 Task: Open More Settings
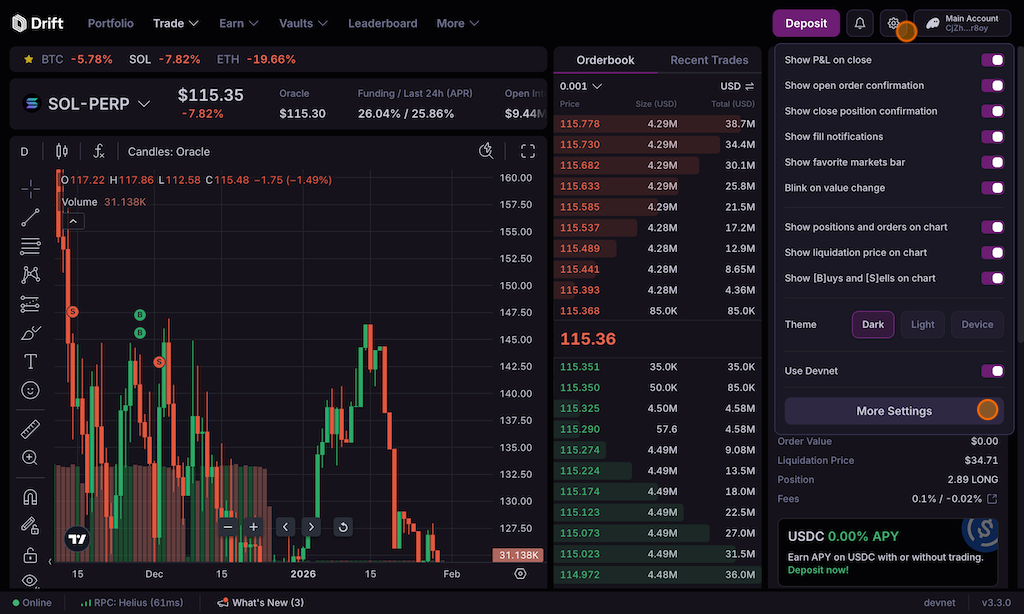click(x=894, y=411)
